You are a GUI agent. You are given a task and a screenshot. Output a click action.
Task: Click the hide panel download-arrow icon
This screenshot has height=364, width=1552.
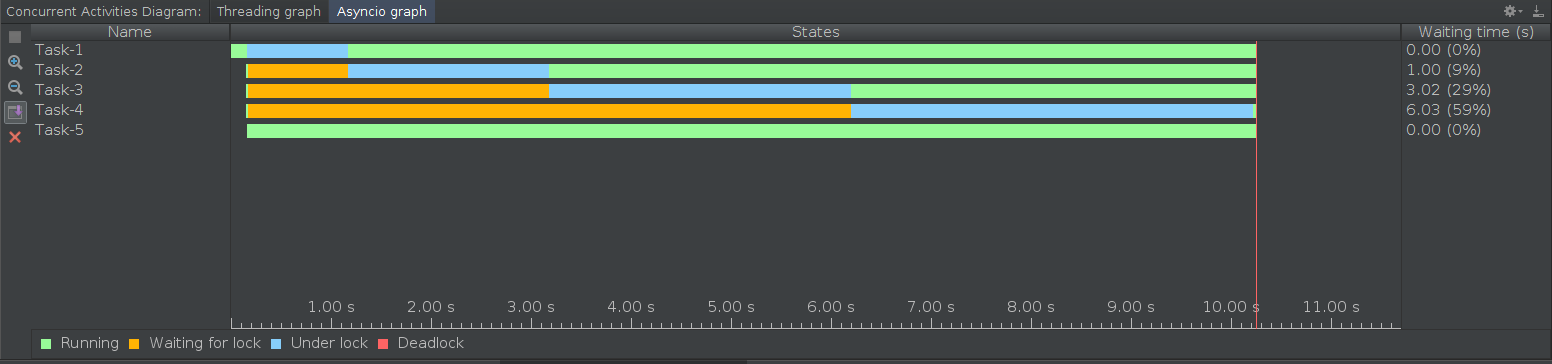click(1539, 12)
